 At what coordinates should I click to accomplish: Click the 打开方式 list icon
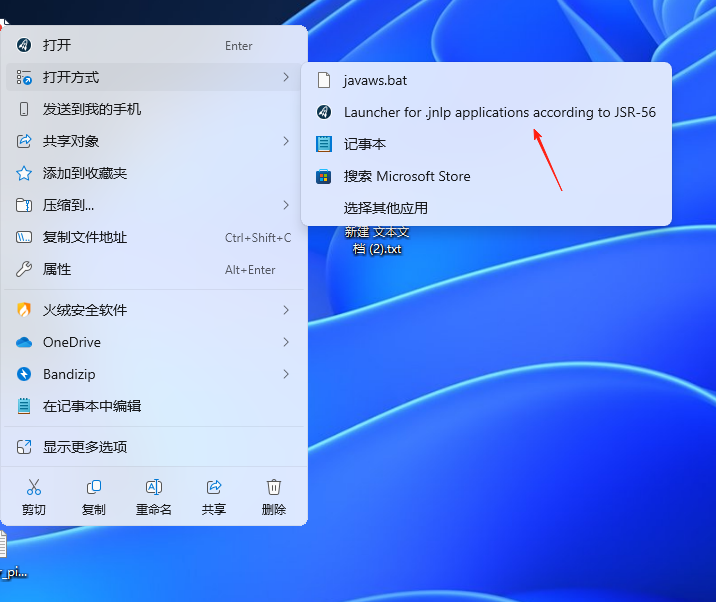(x=24, y=77)
